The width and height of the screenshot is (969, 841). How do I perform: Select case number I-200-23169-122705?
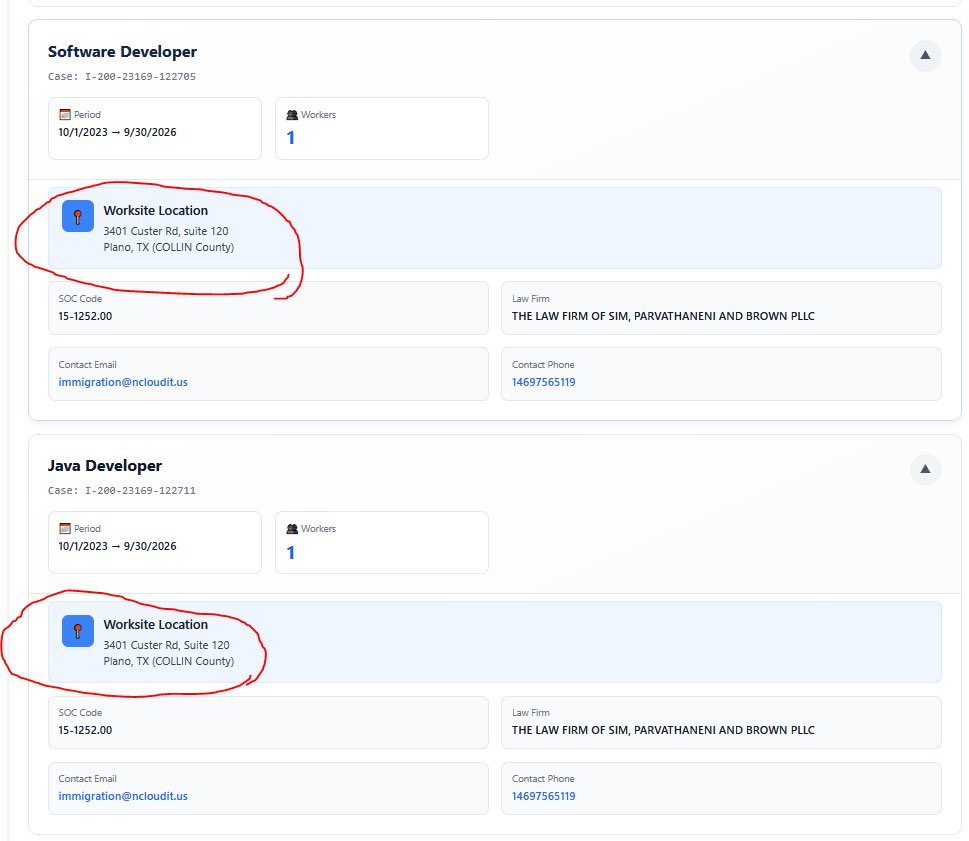pos(140,77)
